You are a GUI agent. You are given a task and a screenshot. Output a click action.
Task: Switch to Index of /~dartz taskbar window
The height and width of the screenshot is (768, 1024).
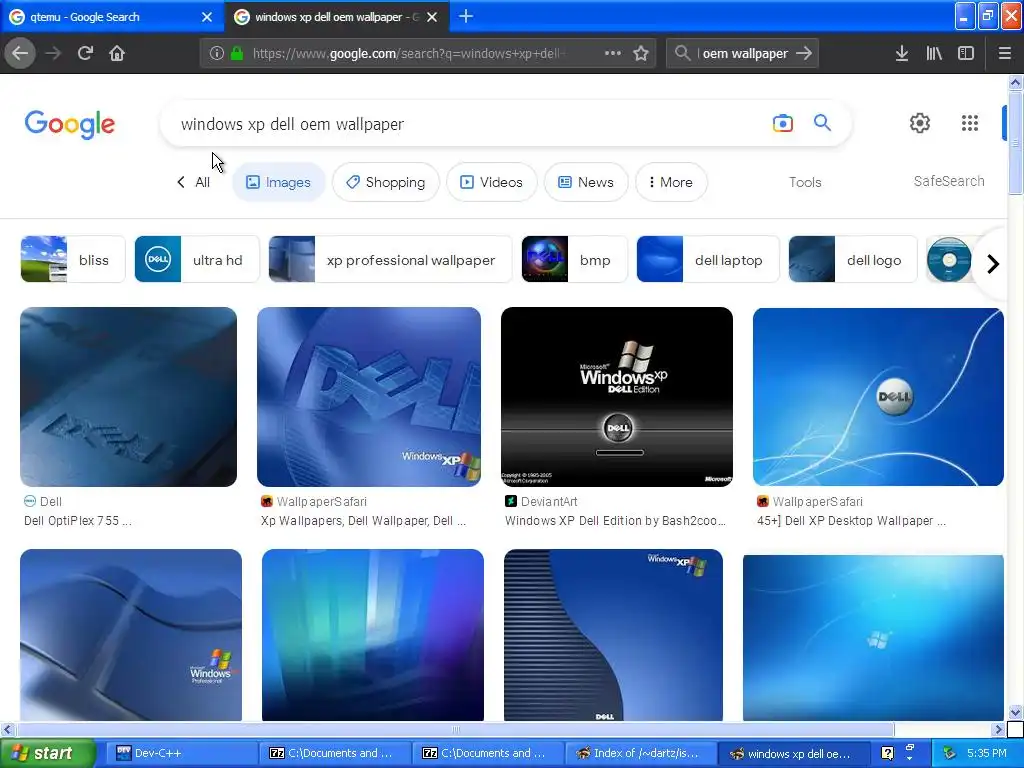[639, 753]
